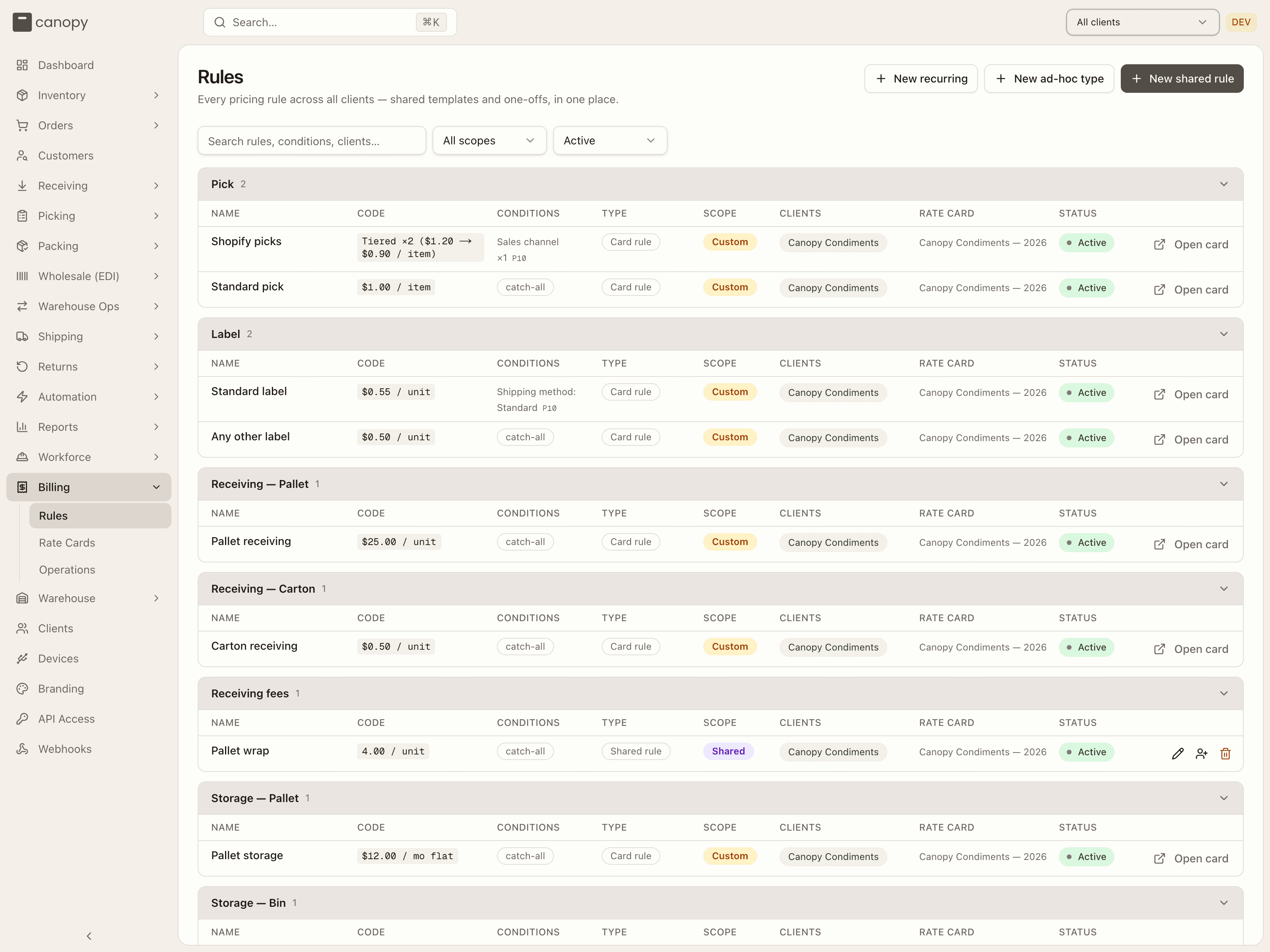Screen dimensions: 1270x952
Task: Click Canopy Condiments chip in Standard pick row
Action: (833, 288)
